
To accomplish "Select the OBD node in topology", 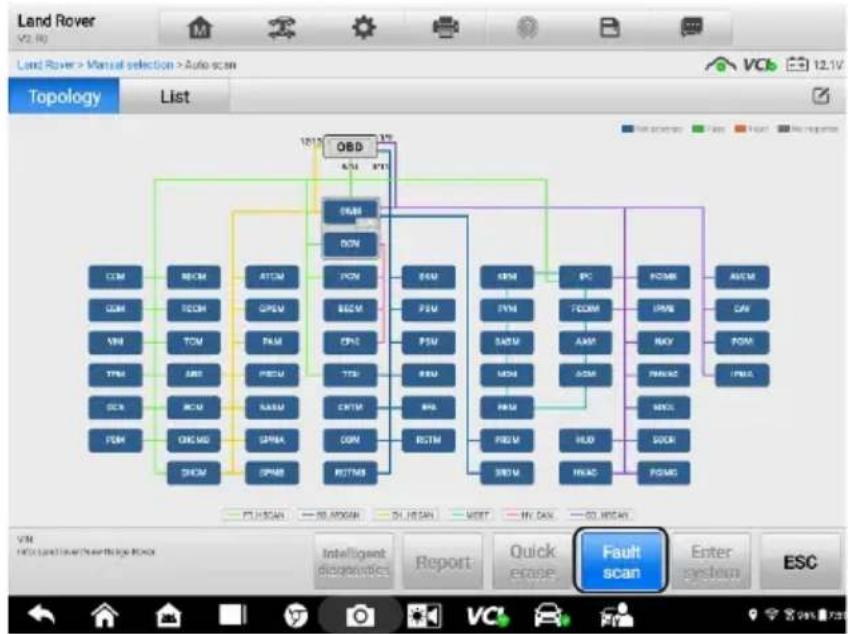I will click(350, 147).
